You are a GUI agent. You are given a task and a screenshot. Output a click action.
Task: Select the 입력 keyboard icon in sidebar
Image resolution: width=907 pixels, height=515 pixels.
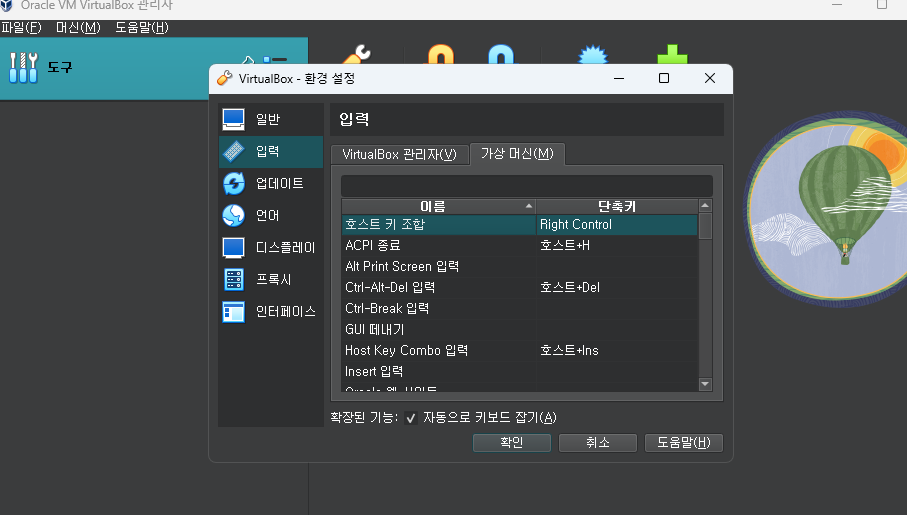pos(234,152)
